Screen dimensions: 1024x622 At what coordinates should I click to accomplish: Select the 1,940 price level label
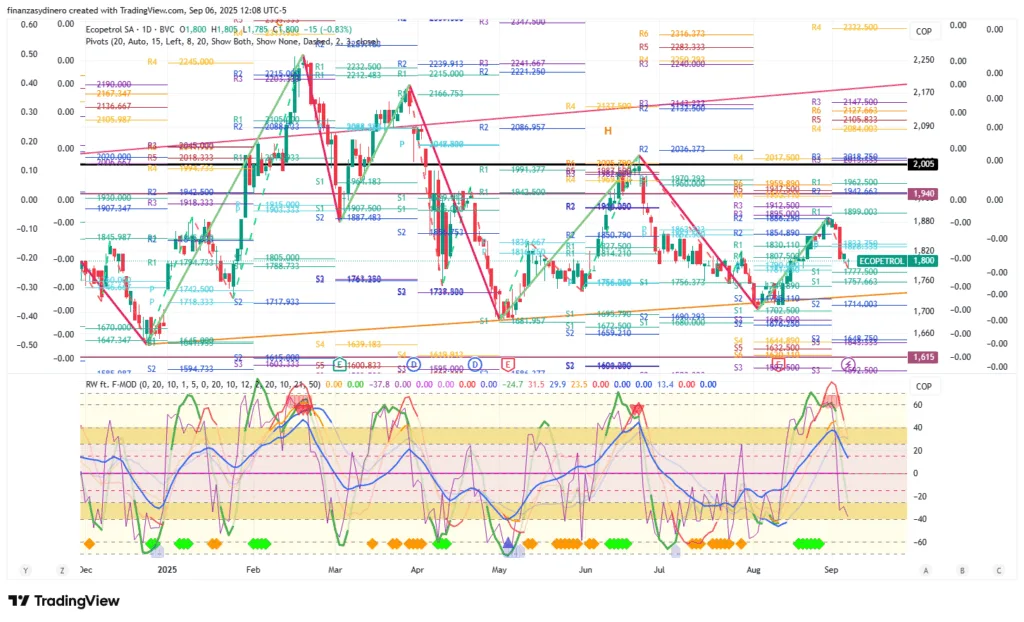[923, 193]
